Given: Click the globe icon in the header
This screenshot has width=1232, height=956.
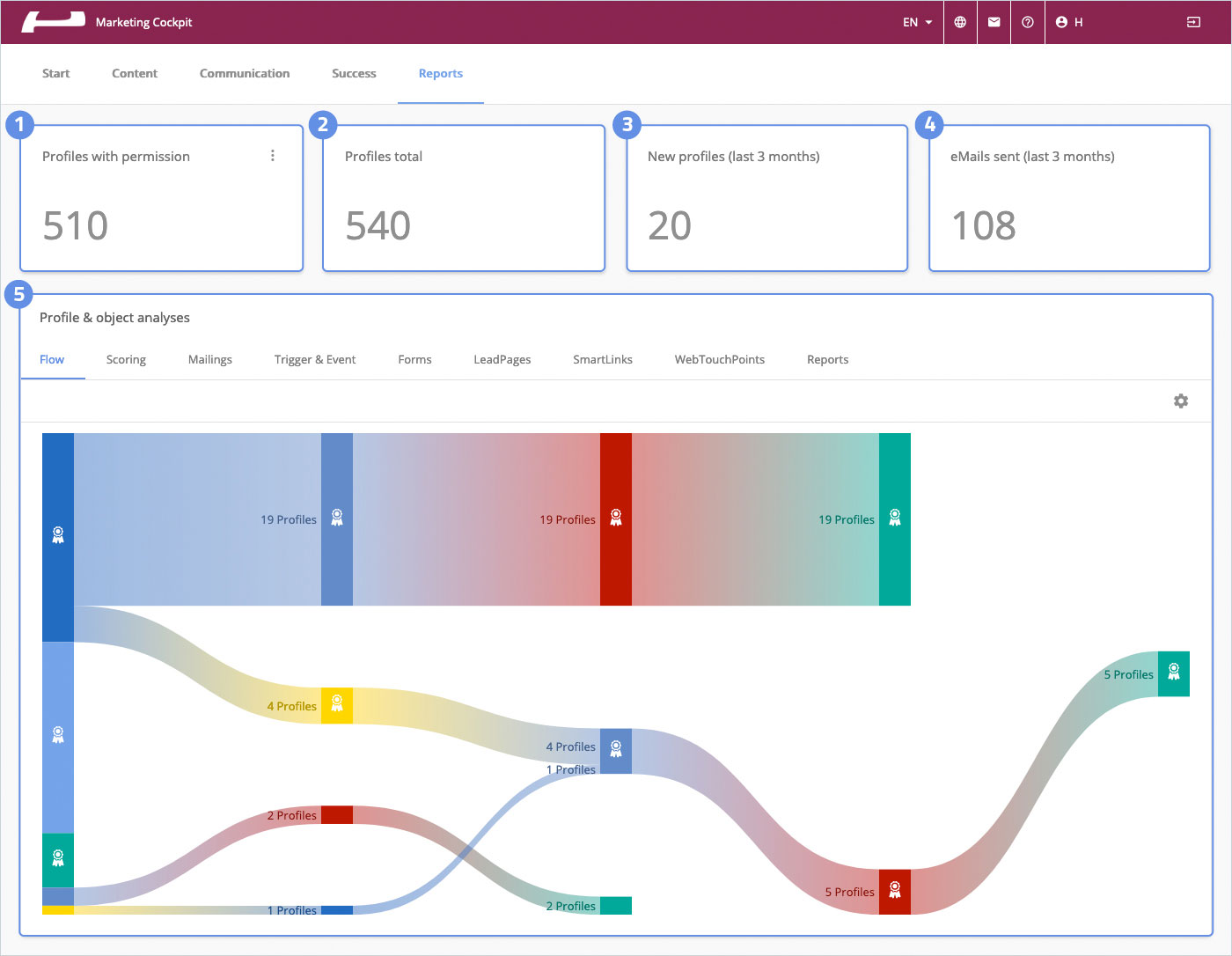Looking at the screenshot, I should click(960, 22).
